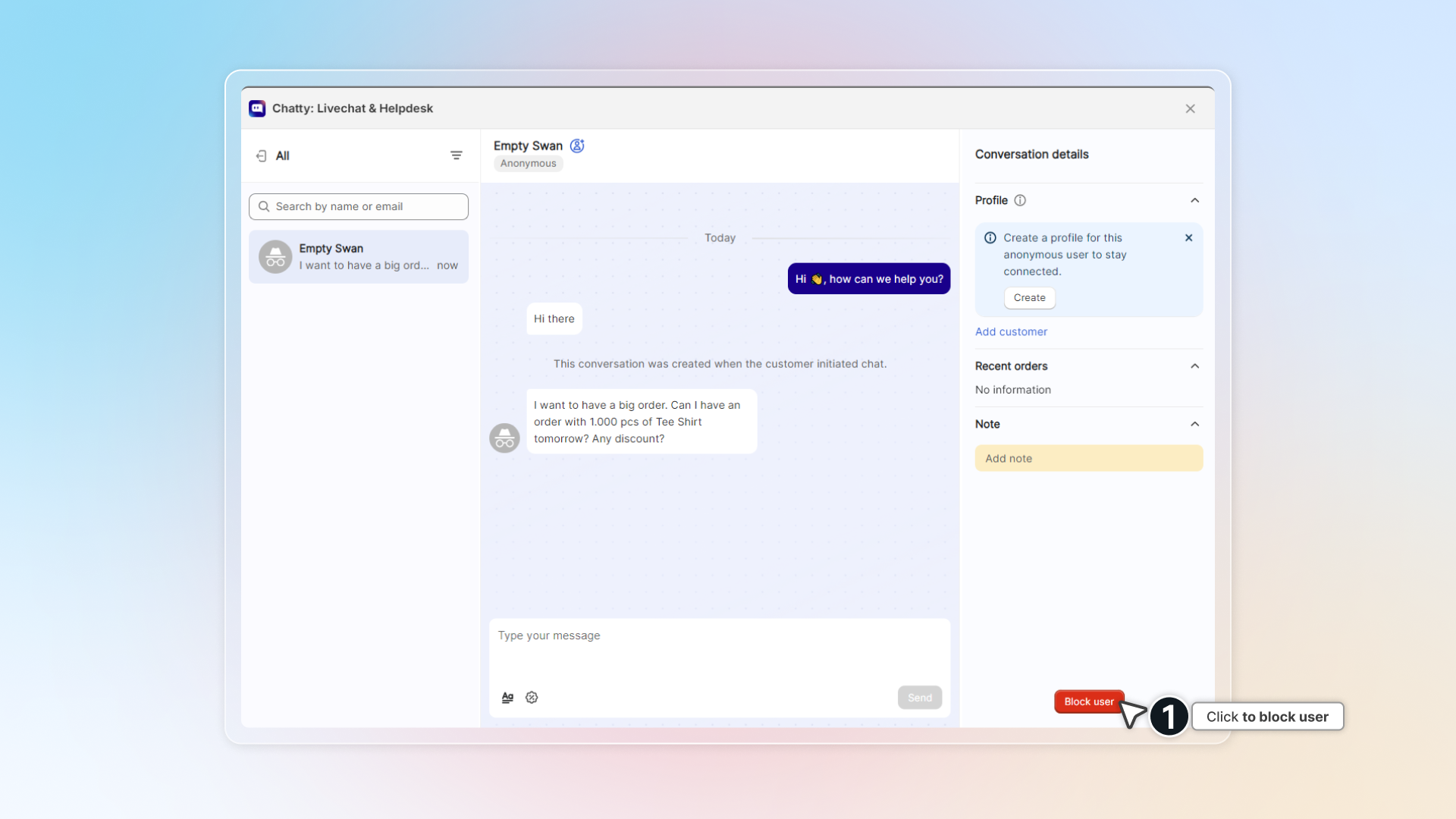1456x819 pixels.
Task: Click the back arrow icon beside All
Action: 262,155
